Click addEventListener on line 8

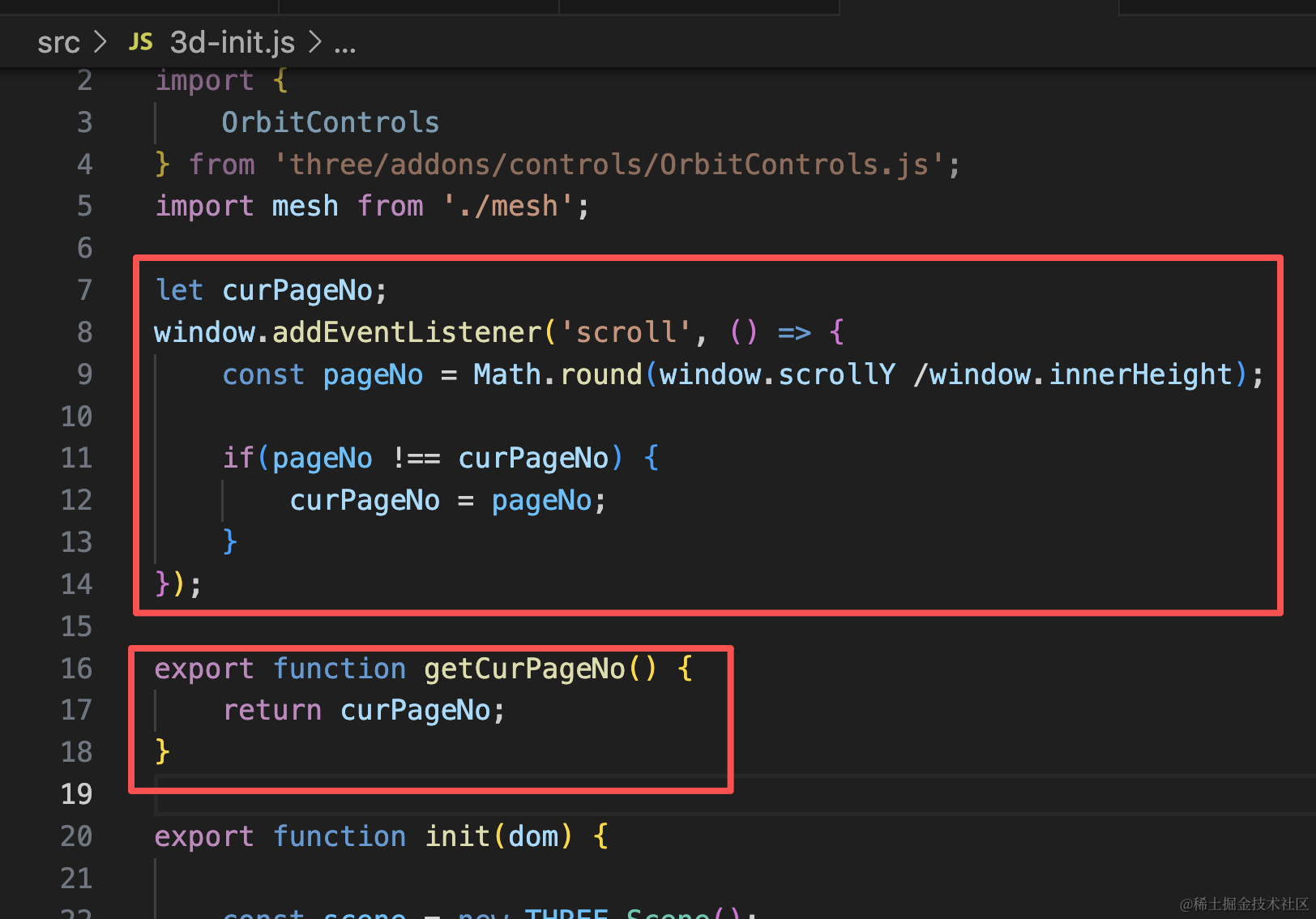407,332
